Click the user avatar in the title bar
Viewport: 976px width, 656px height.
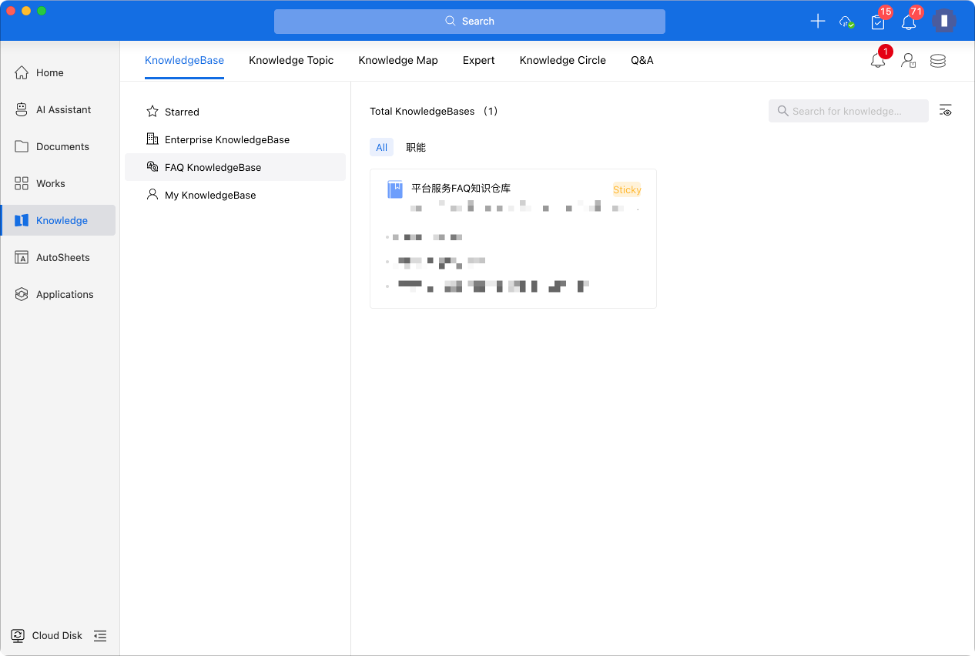tap(944, 21)
